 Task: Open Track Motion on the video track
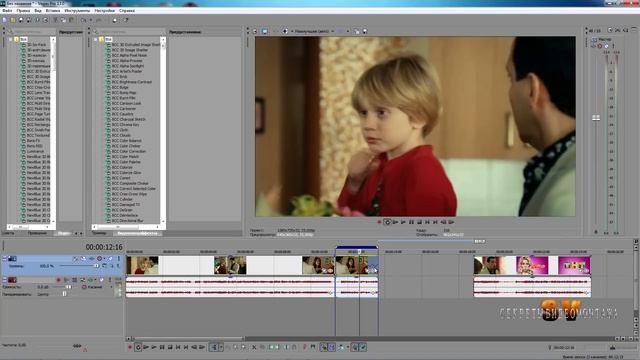point(83,258)
